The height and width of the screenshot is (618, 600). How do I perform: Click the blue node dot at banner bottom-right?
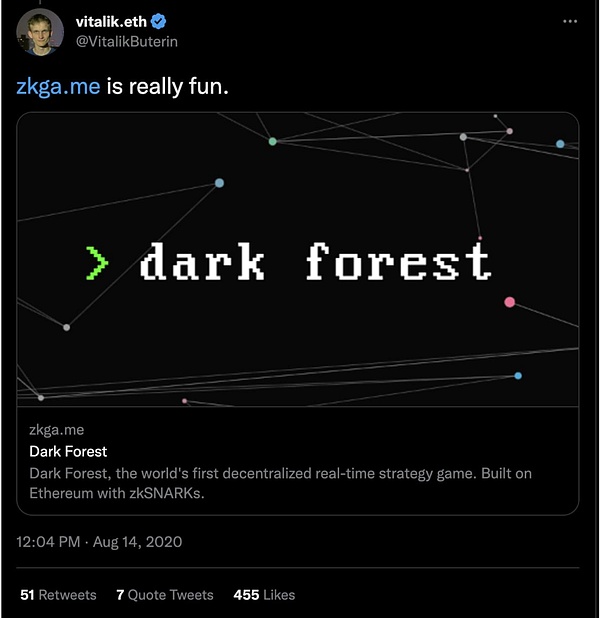[517, 376]
